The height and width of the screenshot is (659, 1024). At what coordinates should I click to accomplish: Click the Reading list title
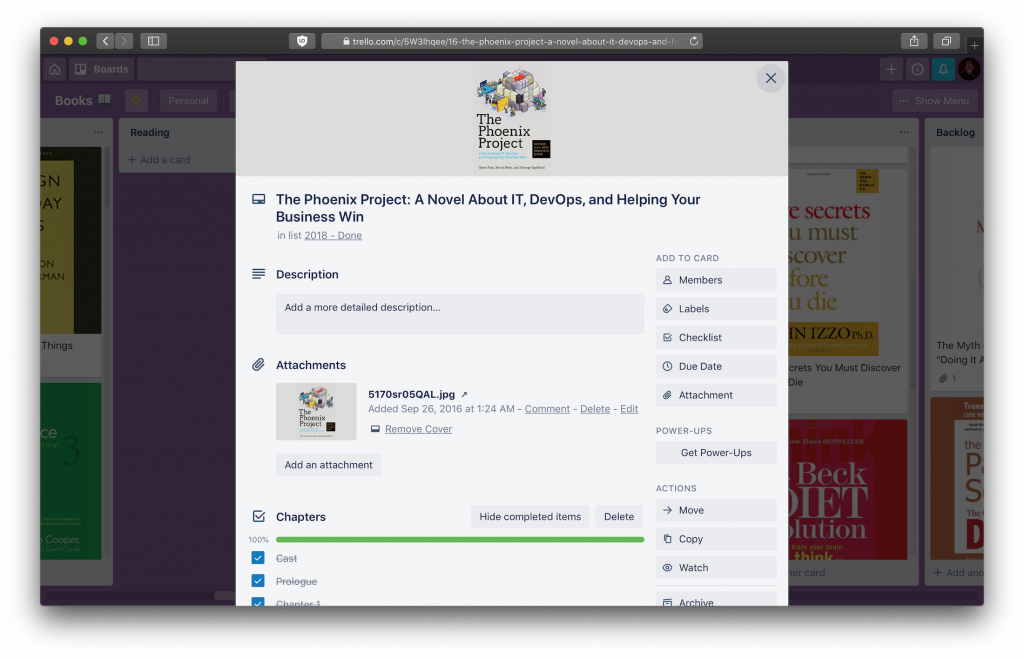point(150,133)
